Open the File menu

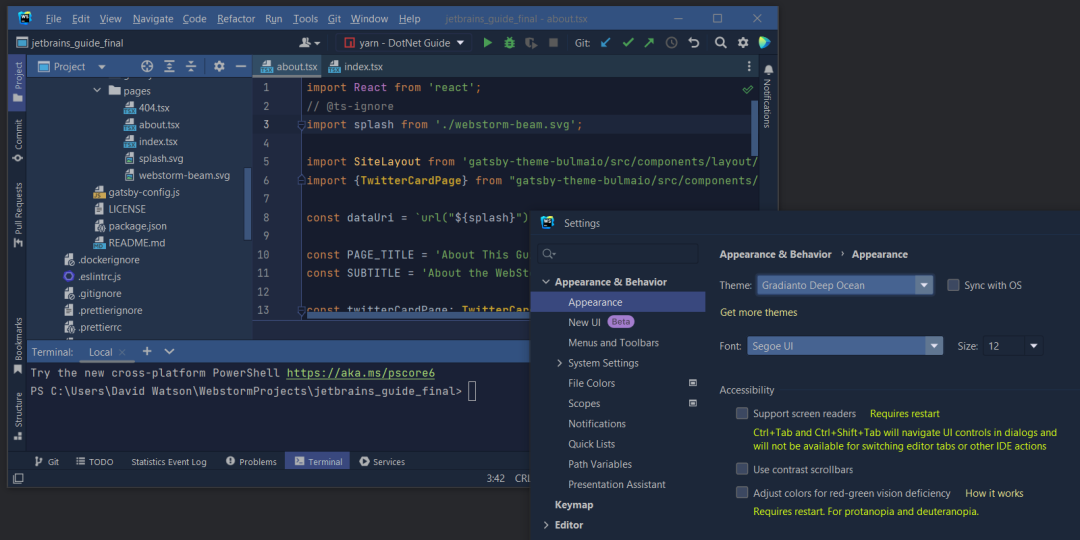coord(53,19)
